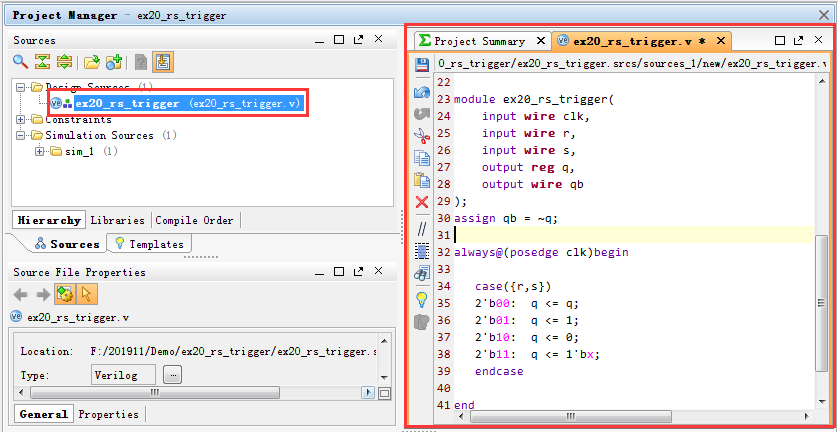Click the red X delete icon in editor
The width and height of the screenshot is (838, 432).
pyautogui.click(x=422, y=203)
